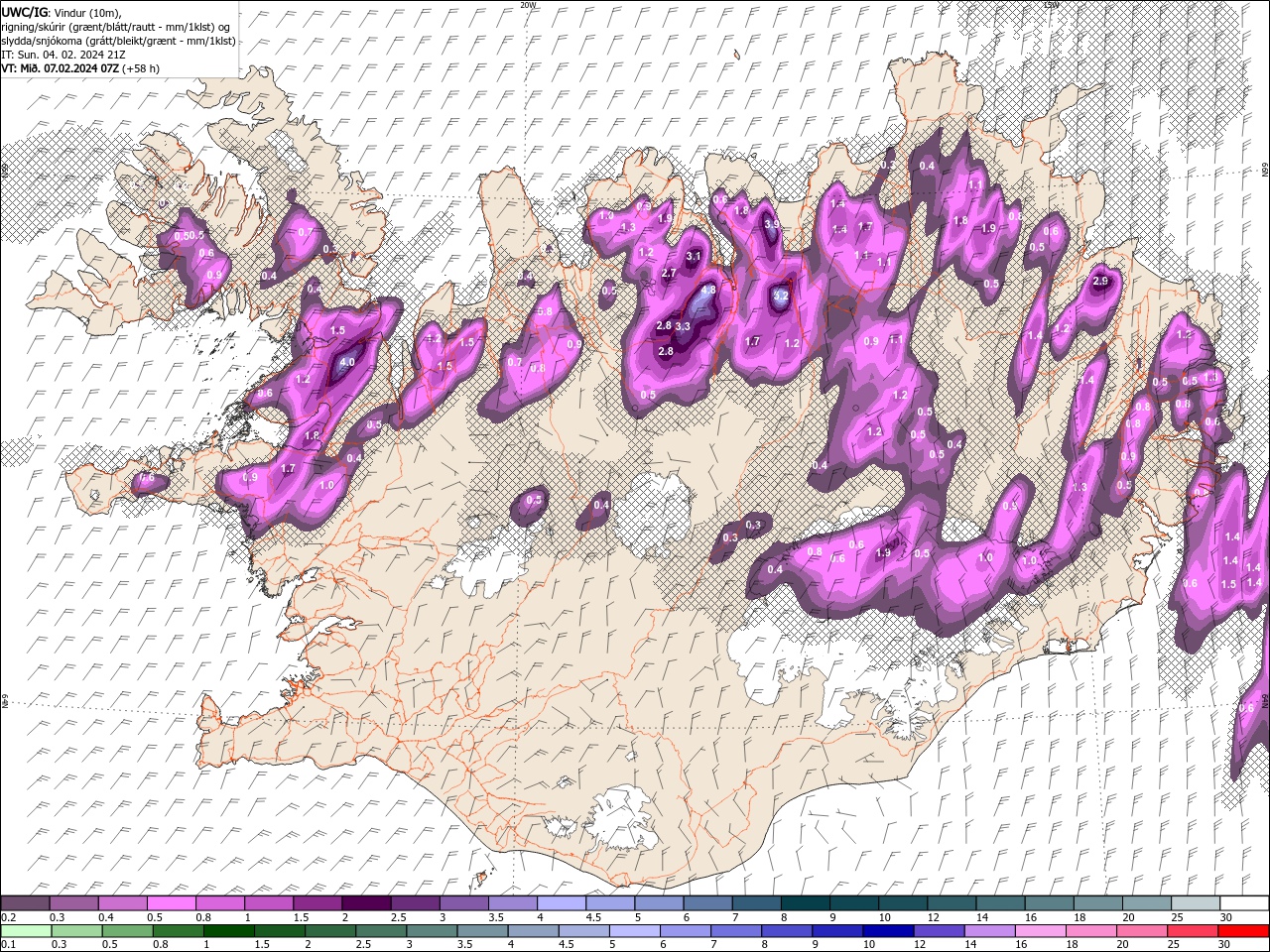Screen dimensions: 1270x952
Task: Click the 'slydda/snjókoma' legend description line
Action: coord(119,41)
